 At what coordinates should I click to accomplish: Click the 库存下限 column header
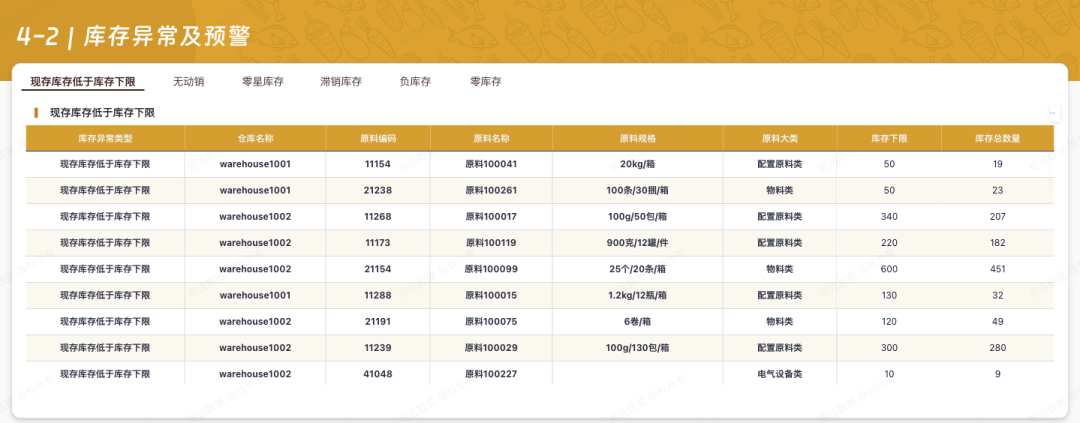coord(889,138)
